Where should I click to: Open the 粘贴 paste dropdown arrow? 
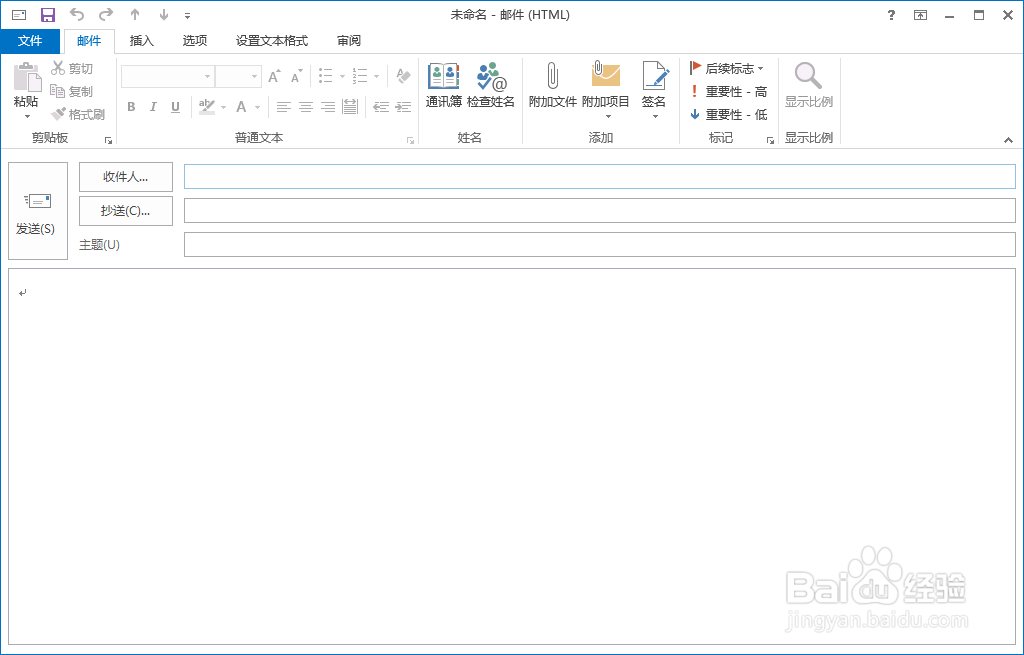click(27, 115)
